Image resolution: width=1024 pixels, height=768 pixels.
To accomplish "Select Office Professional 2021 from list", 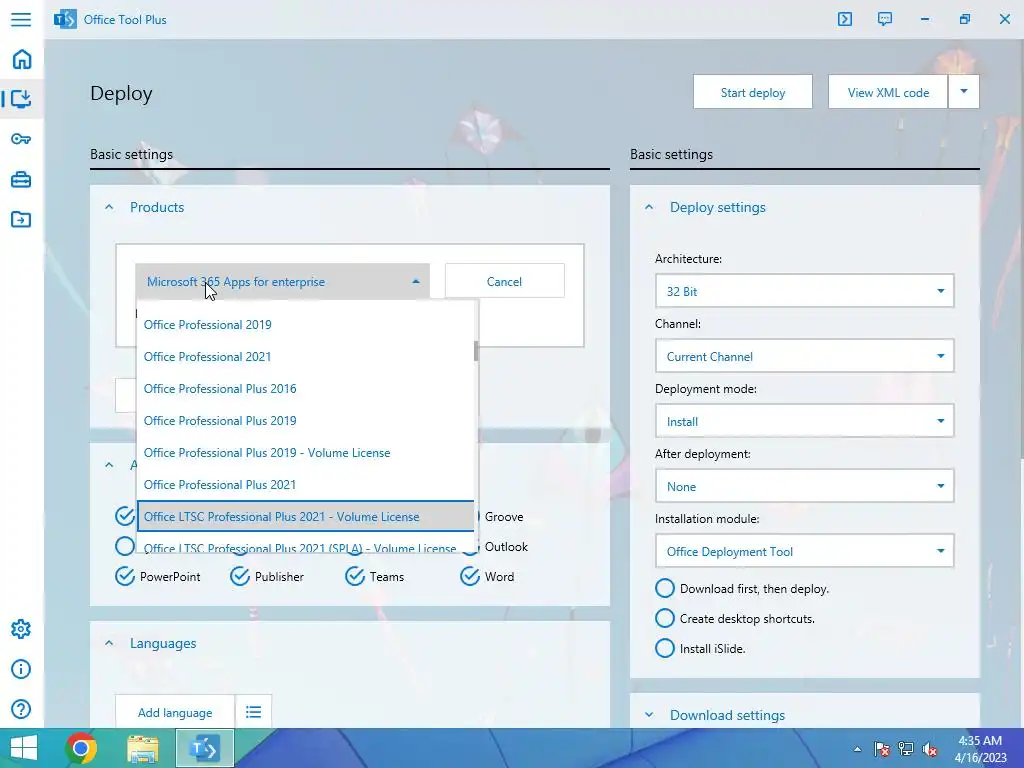I will tap(305, 357).
